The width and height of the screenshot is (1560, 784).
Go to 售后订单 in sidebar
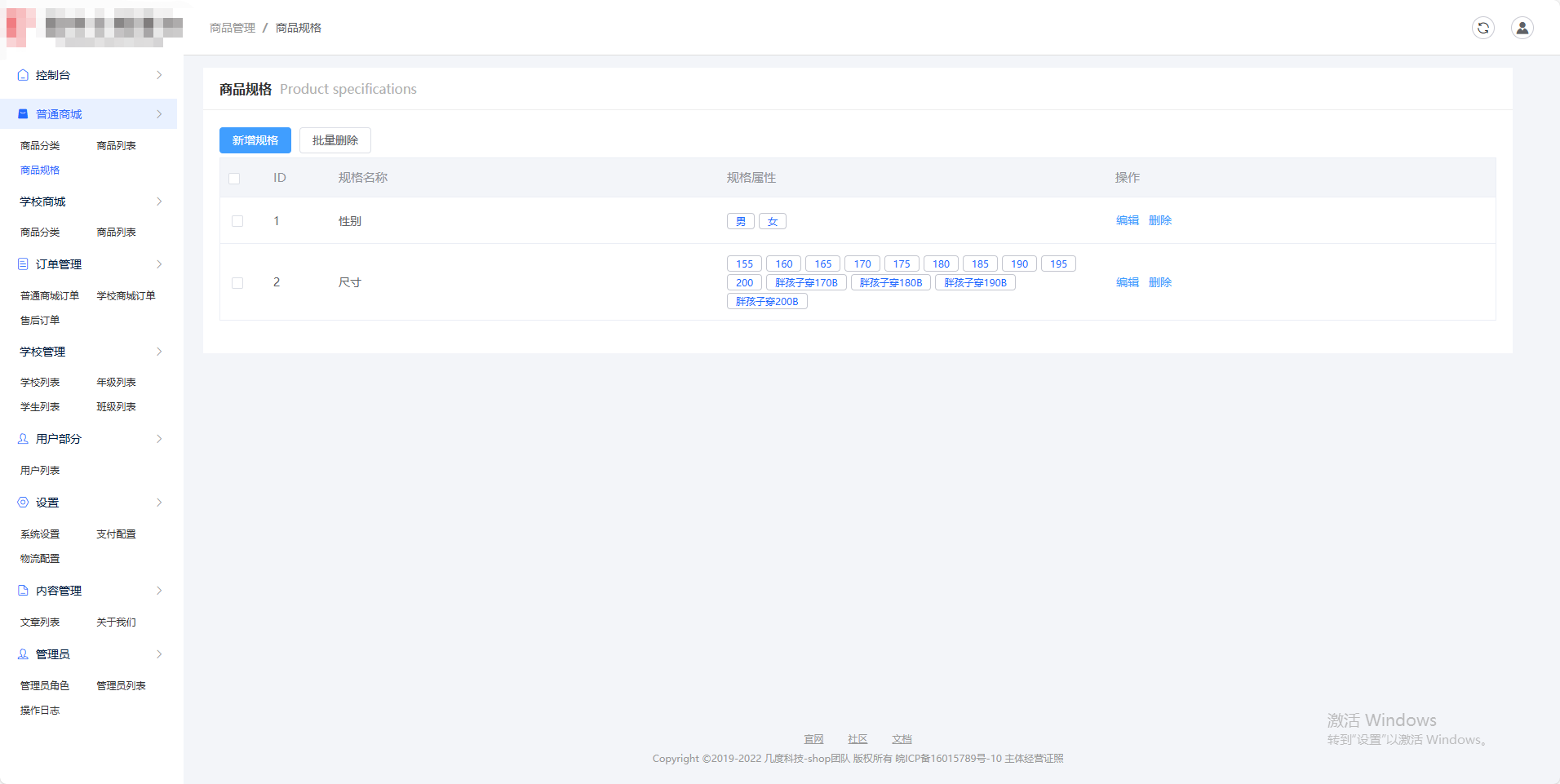coord(40,321)
